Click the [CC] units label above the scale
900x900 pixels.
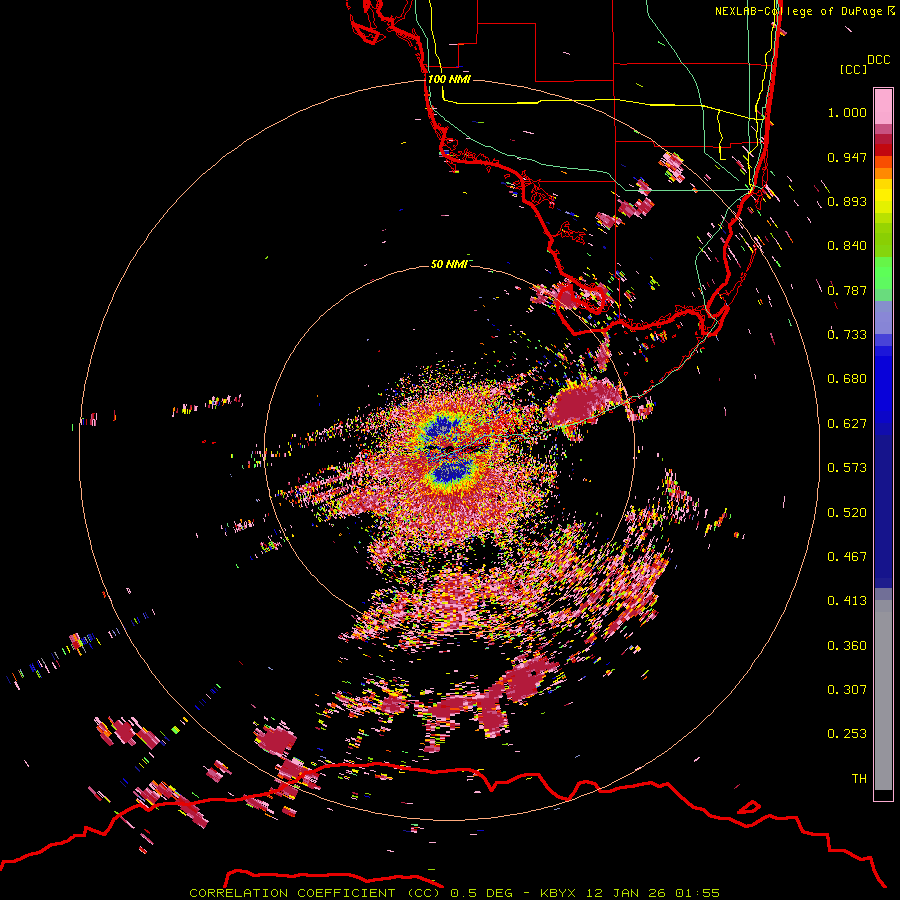click(x=853, y=69)
